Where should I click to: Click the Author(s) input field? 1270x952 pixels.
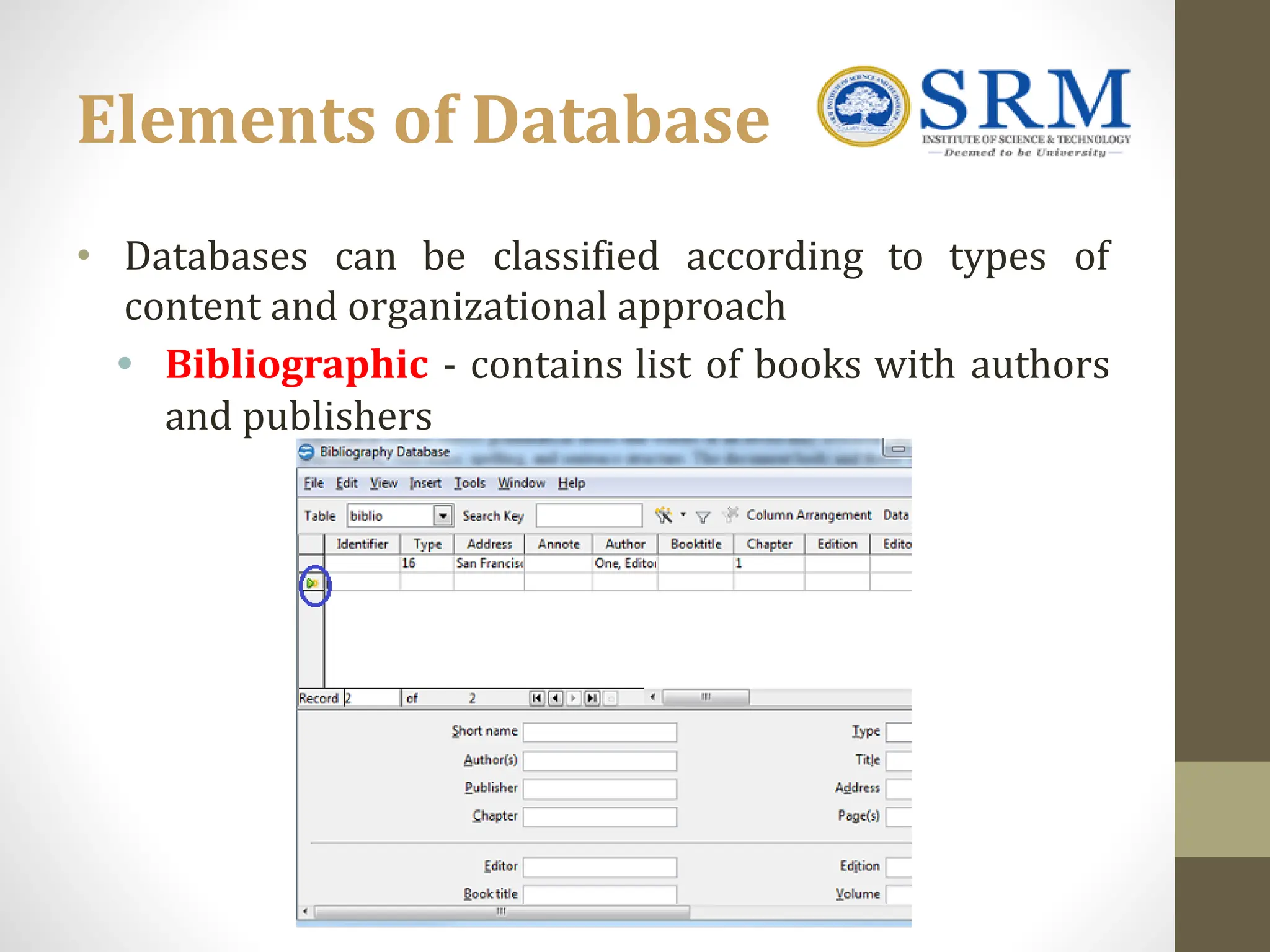[600, 760]
